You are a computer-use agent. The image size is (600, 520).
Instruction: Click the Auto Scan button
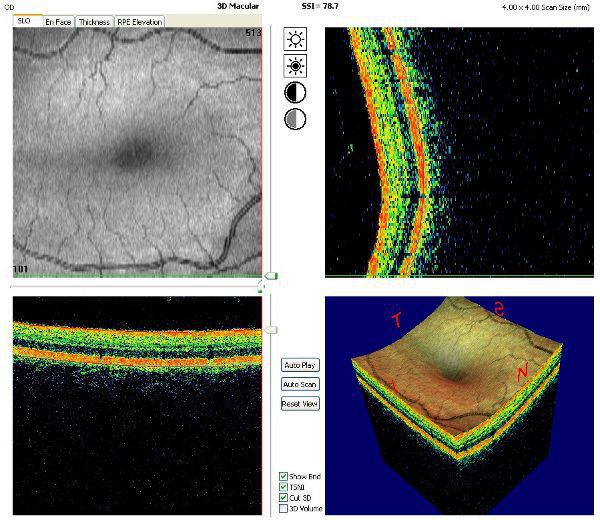click(300, 384)
